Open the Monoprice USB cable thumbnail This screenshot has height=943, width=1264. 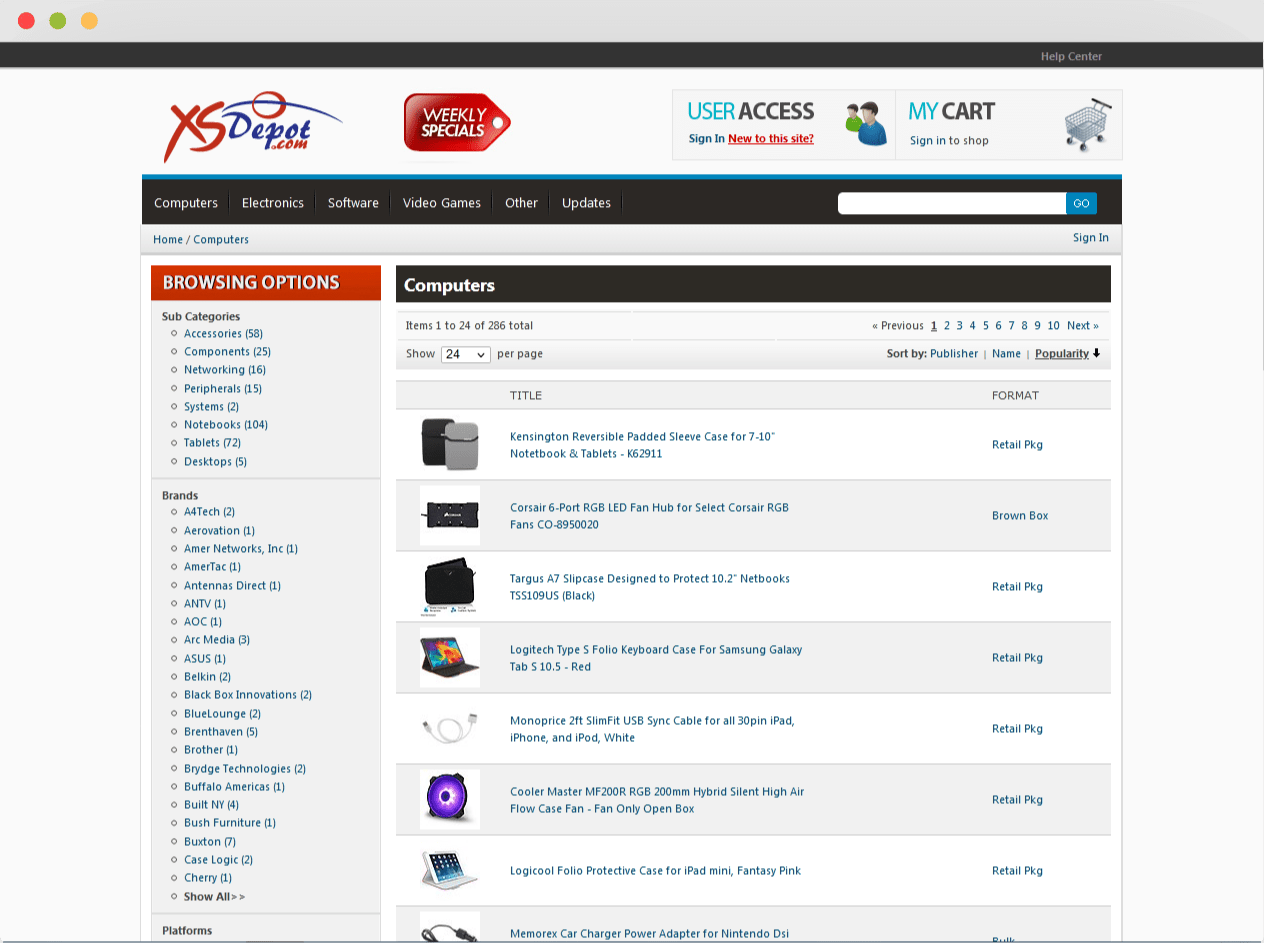(x=450, y=729)
